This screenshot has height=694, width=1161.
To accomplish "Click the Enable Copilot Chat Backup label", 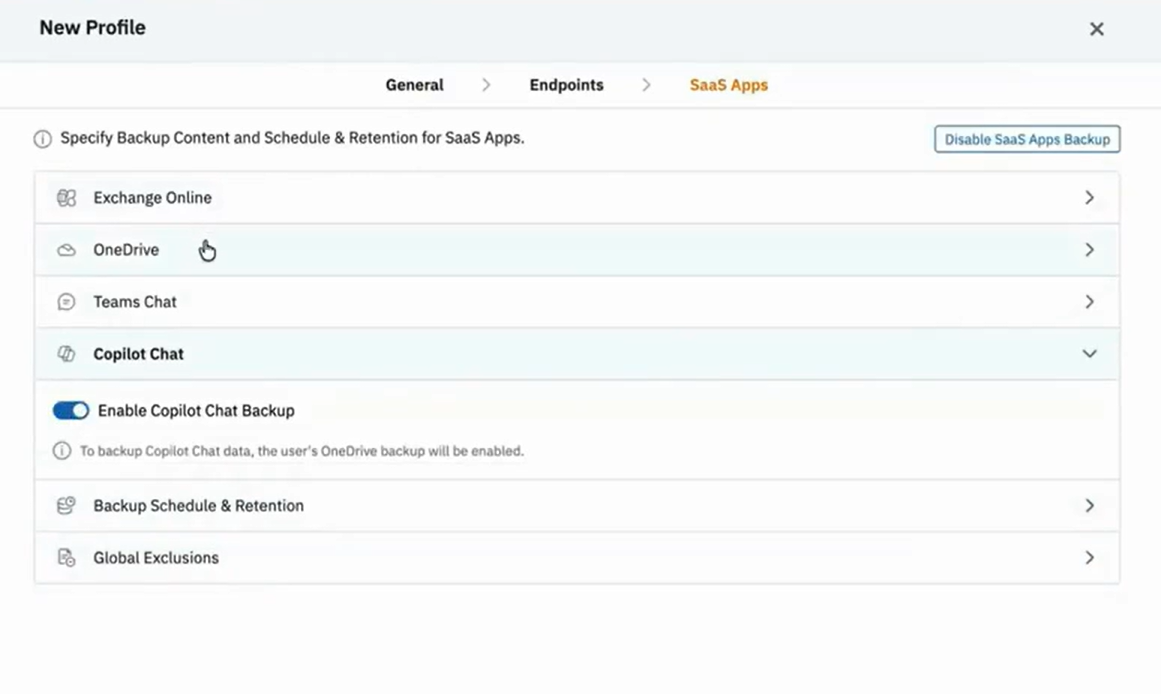I will point(196,410).
